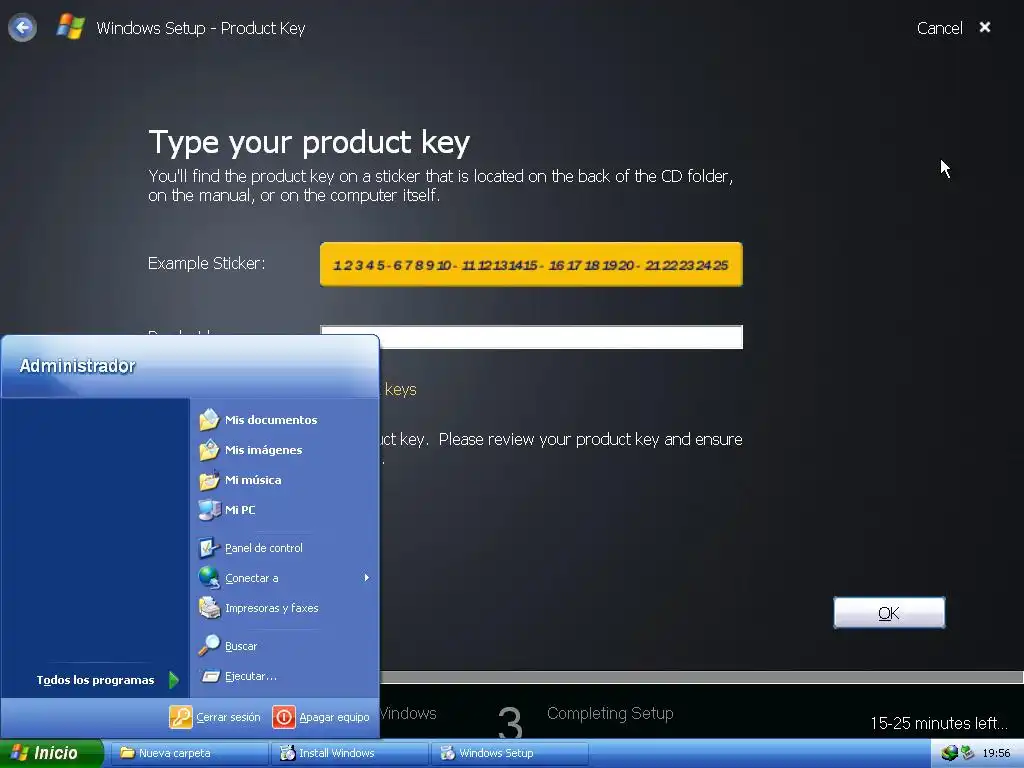Click the Mis imágenes folder icon

(209, 450)
